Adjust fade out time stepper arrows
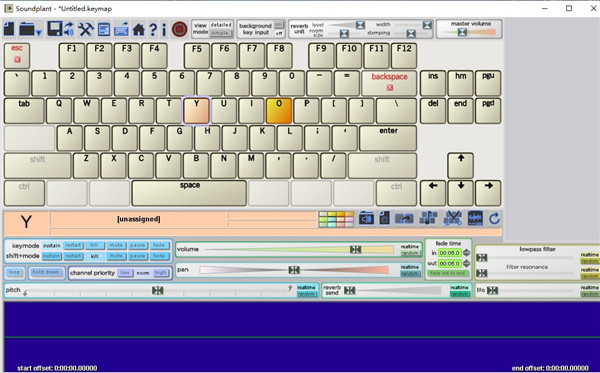The height and width of the screenshot is (373, 600). 466,263
